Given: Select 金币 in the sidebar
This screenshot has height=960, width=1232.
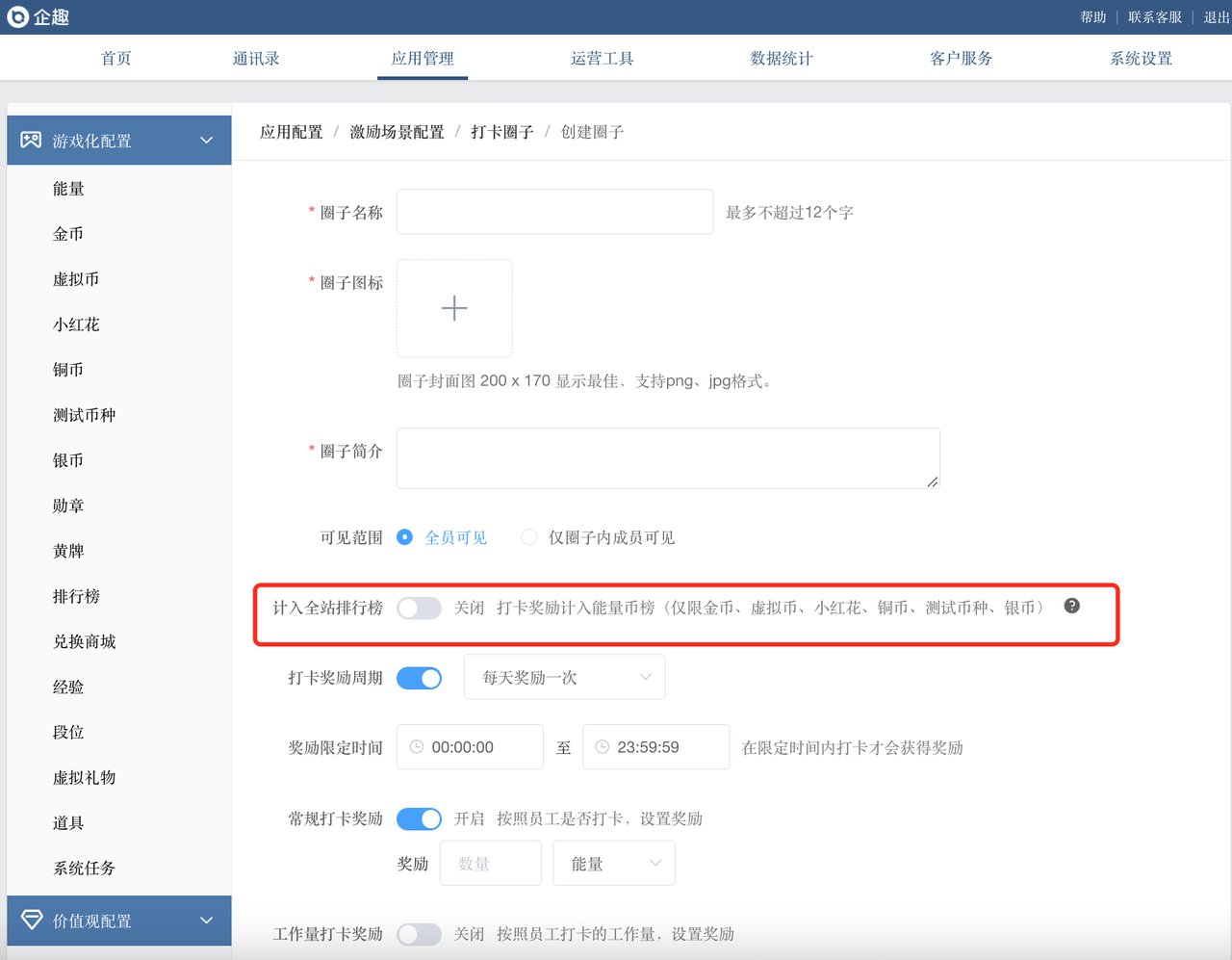Looking at the screenshot, I should coord(68,234).
